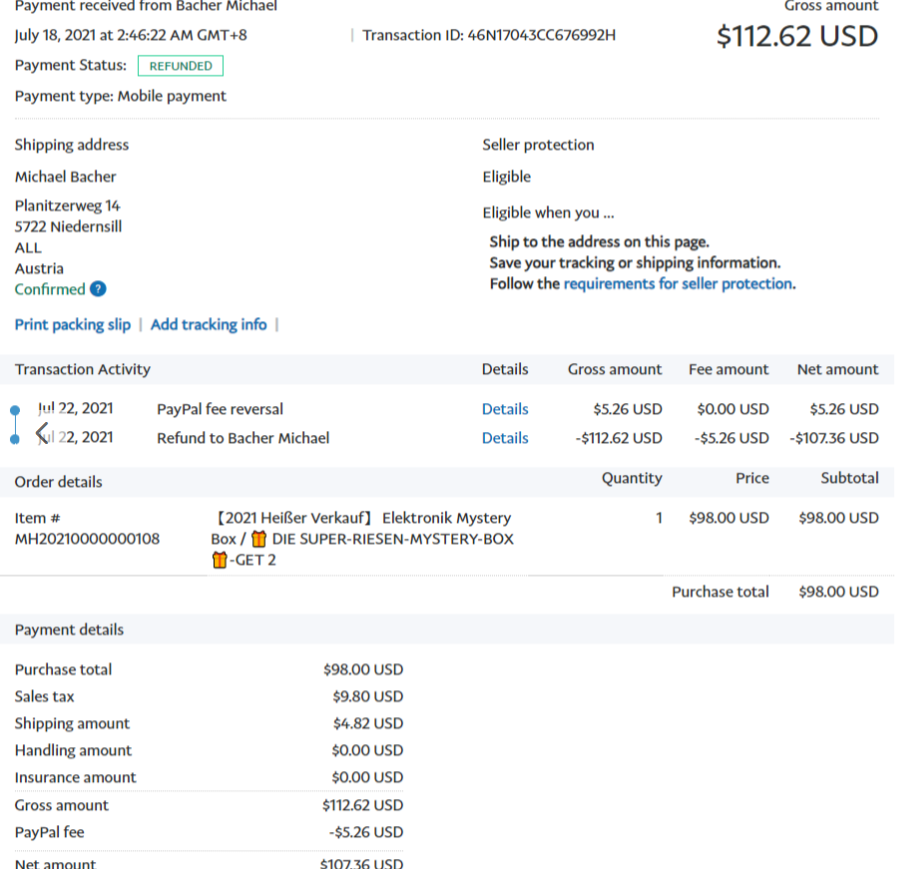Screen dimensions: 906x869
Task: Click the Order details section header
Action: coord(58,482)
